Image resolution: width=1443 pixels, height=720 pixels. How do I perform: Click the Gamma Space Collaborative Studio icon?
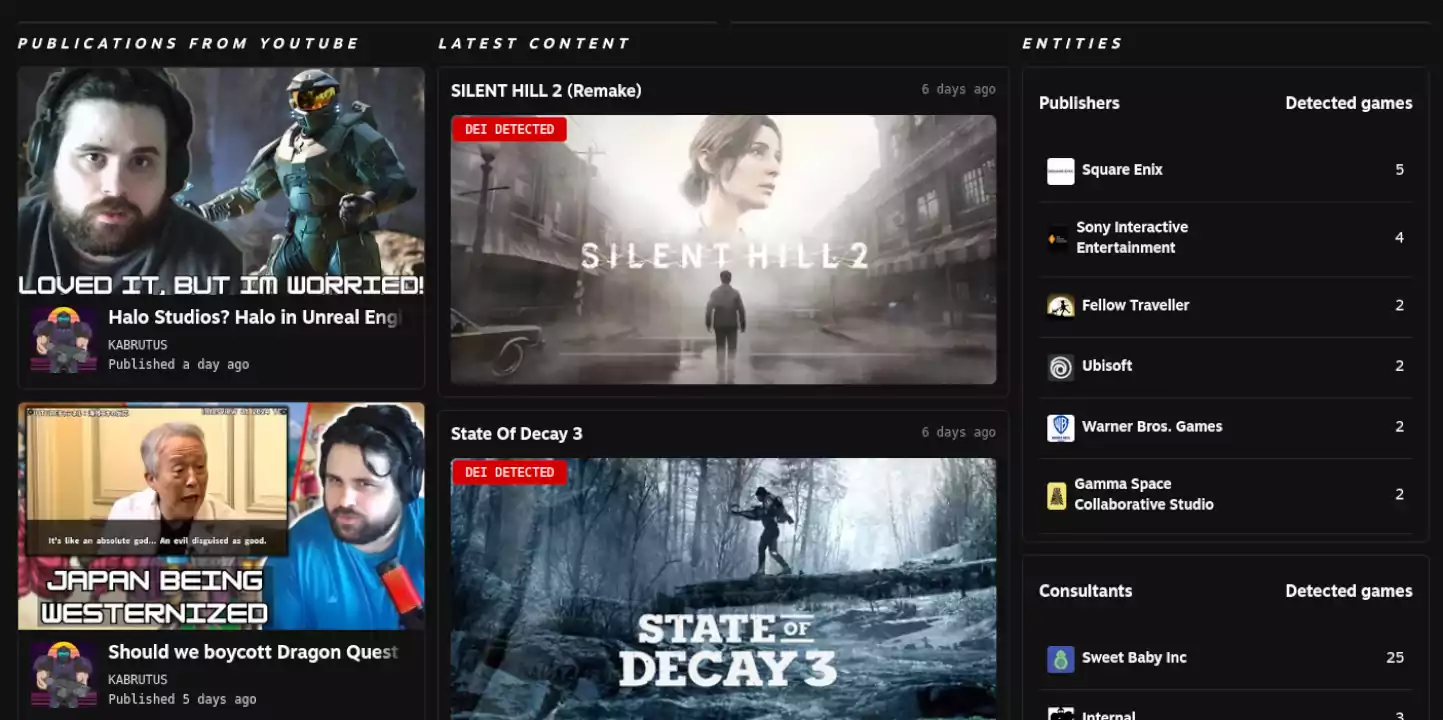tap(1056, 496)
